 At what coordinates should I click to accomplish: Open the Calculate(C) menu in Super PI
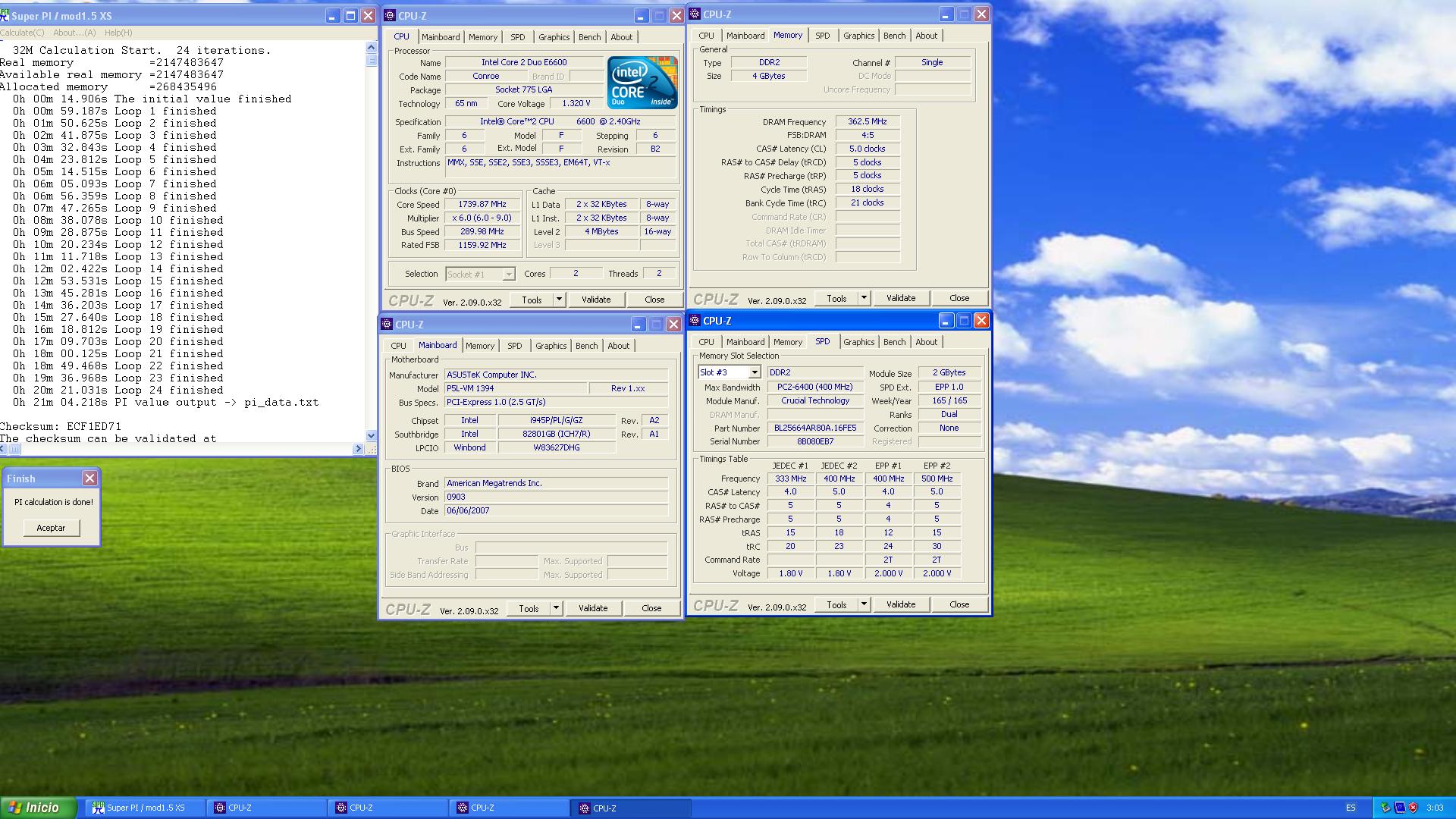[22, 33]
